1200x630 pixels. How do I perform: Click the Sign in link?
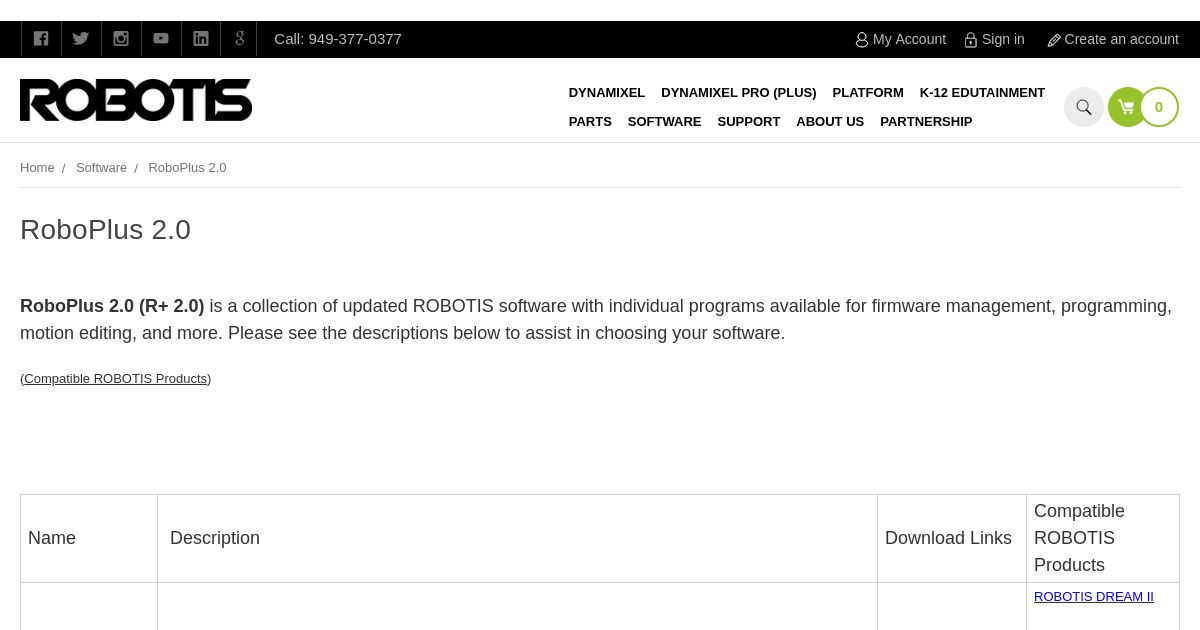pos(995,39)
